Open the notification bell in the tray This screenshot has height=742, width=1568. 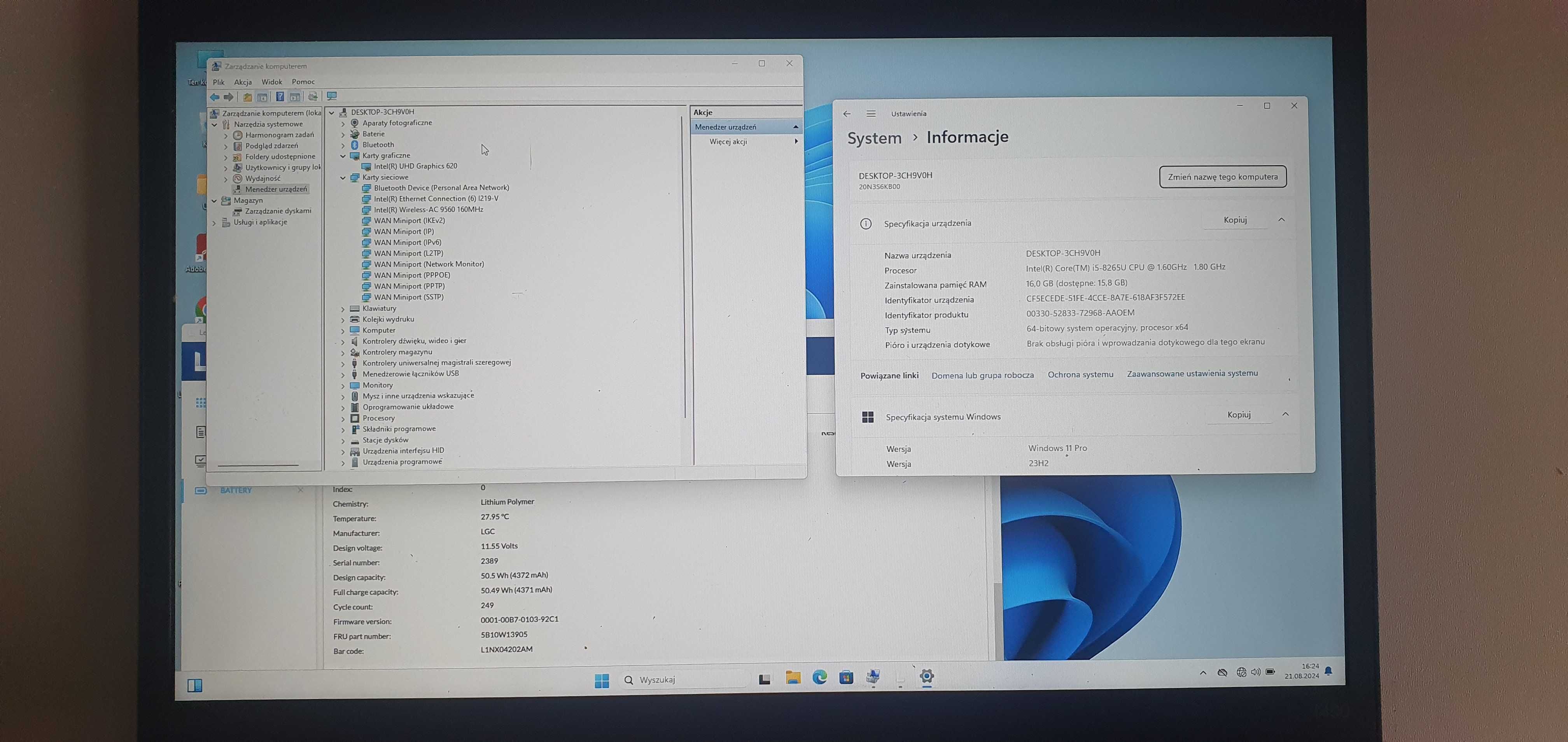coord(1328,671)
